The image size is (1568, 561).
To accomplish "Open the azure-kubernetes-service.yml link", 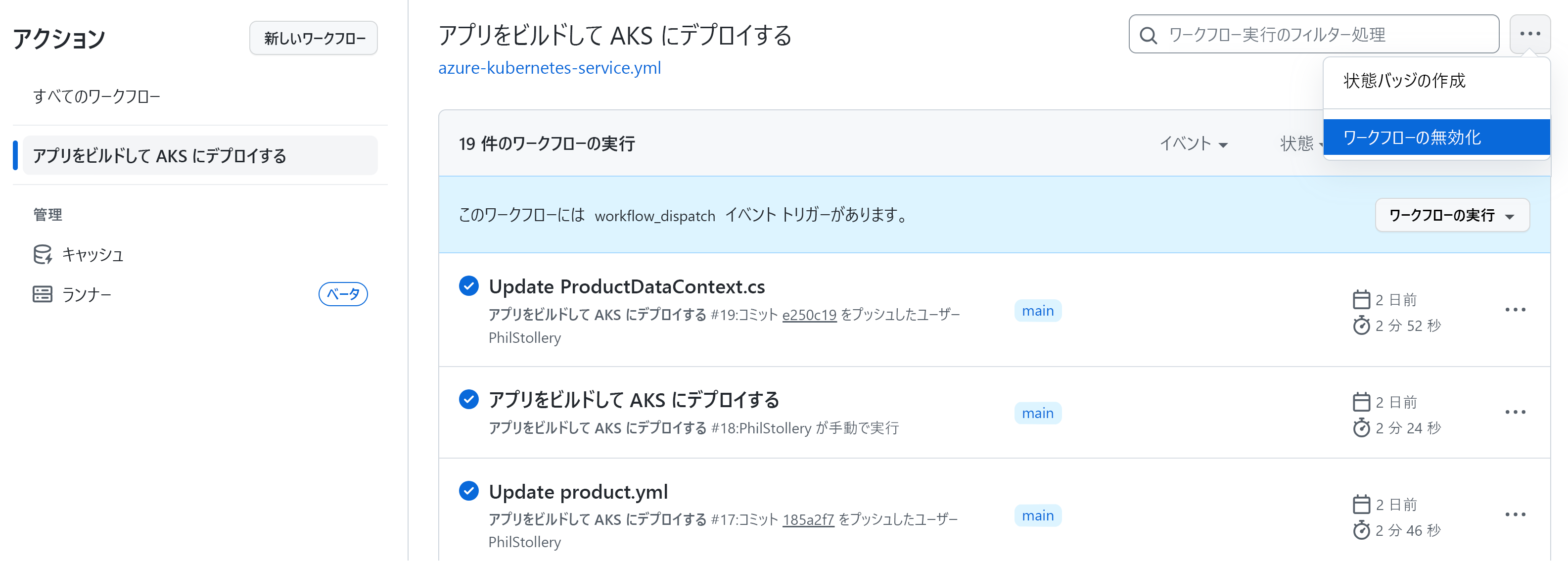I will tap(550, 68).
